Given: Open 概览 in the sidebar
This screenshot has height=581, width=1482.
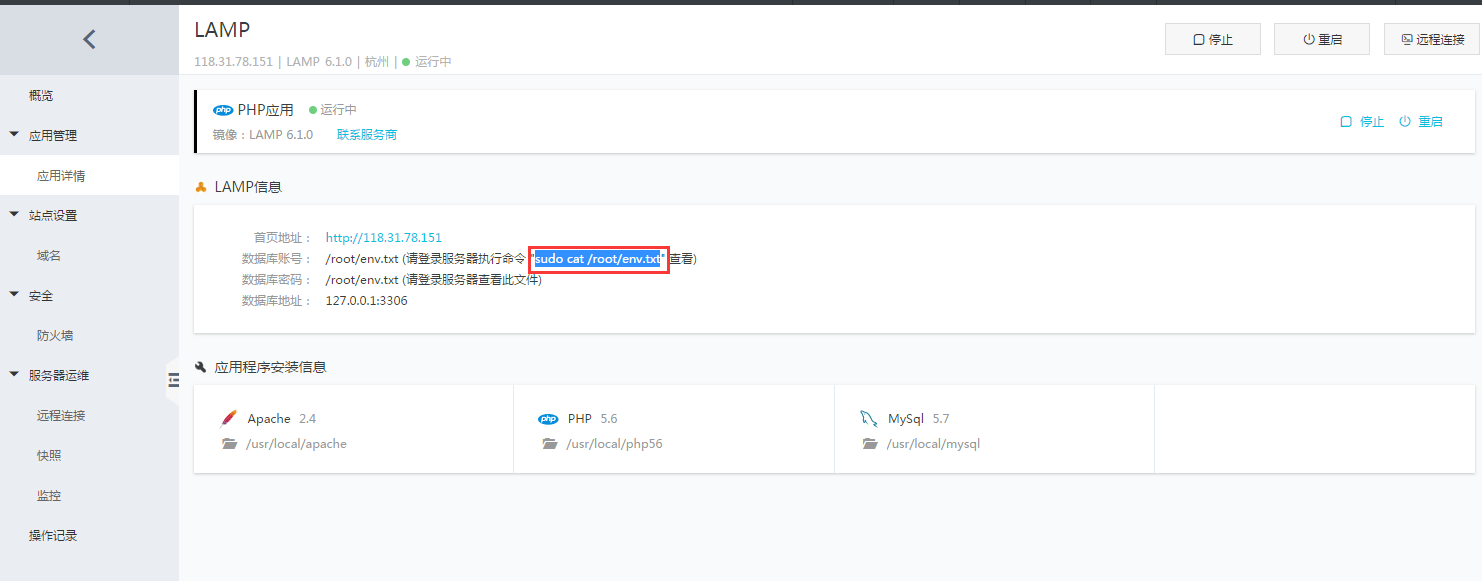Looking at the screenshot, I should (41, 96).
